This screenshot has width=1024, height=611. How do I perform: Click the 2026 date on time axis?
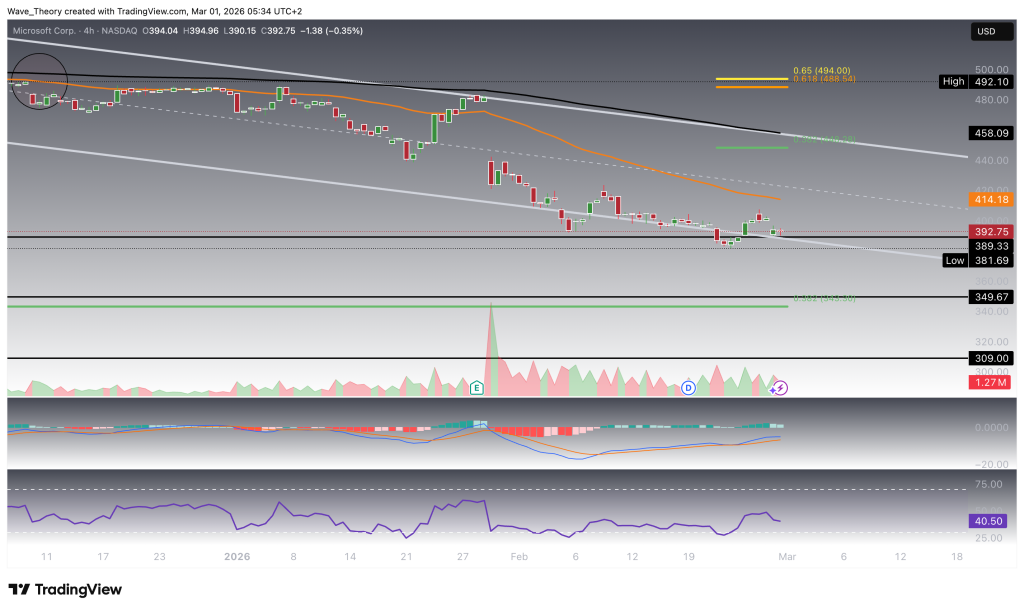click(236, 556)
